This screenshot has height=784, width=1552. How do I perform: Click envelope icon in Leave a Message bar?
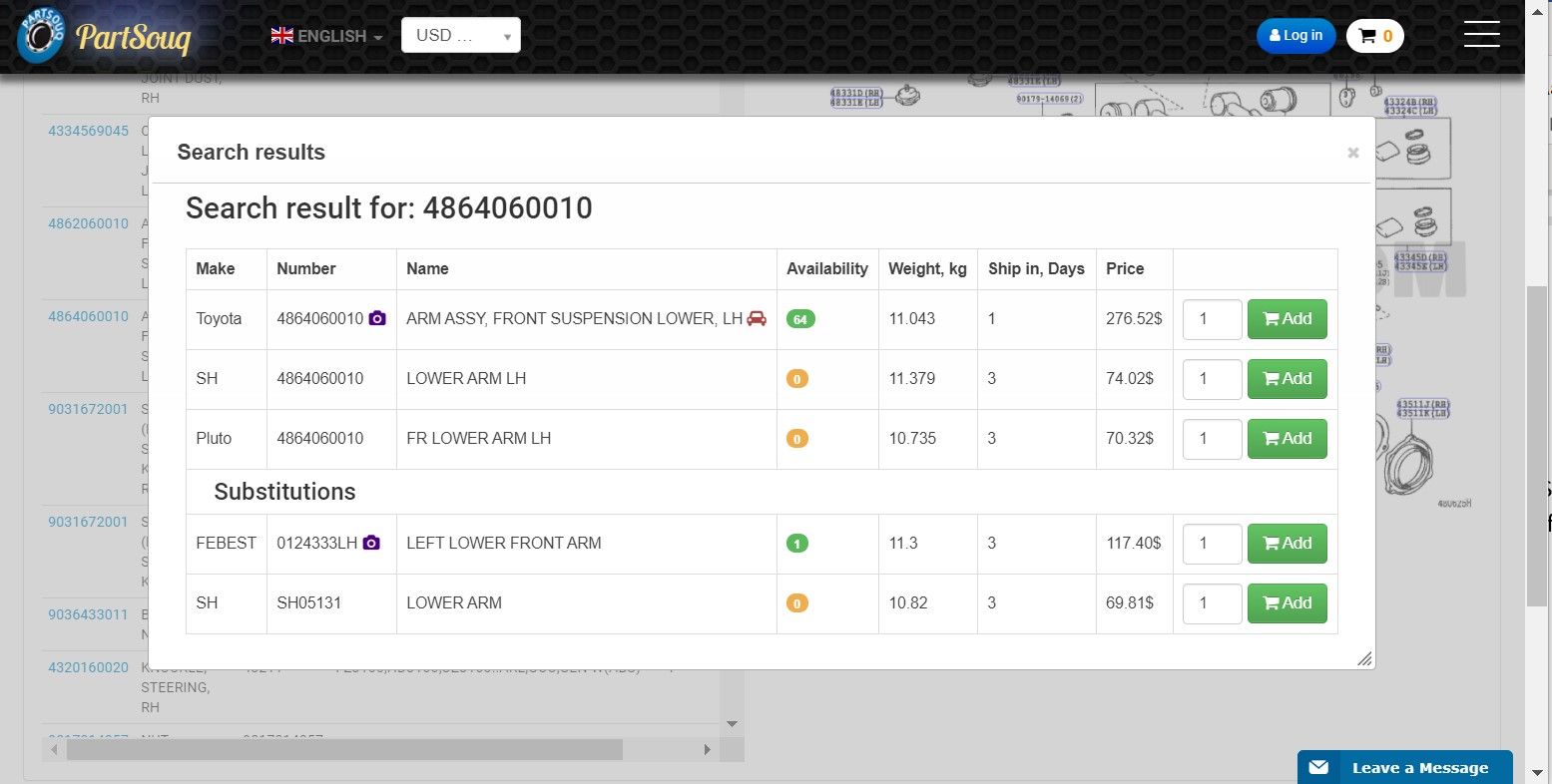(1318, 767)
